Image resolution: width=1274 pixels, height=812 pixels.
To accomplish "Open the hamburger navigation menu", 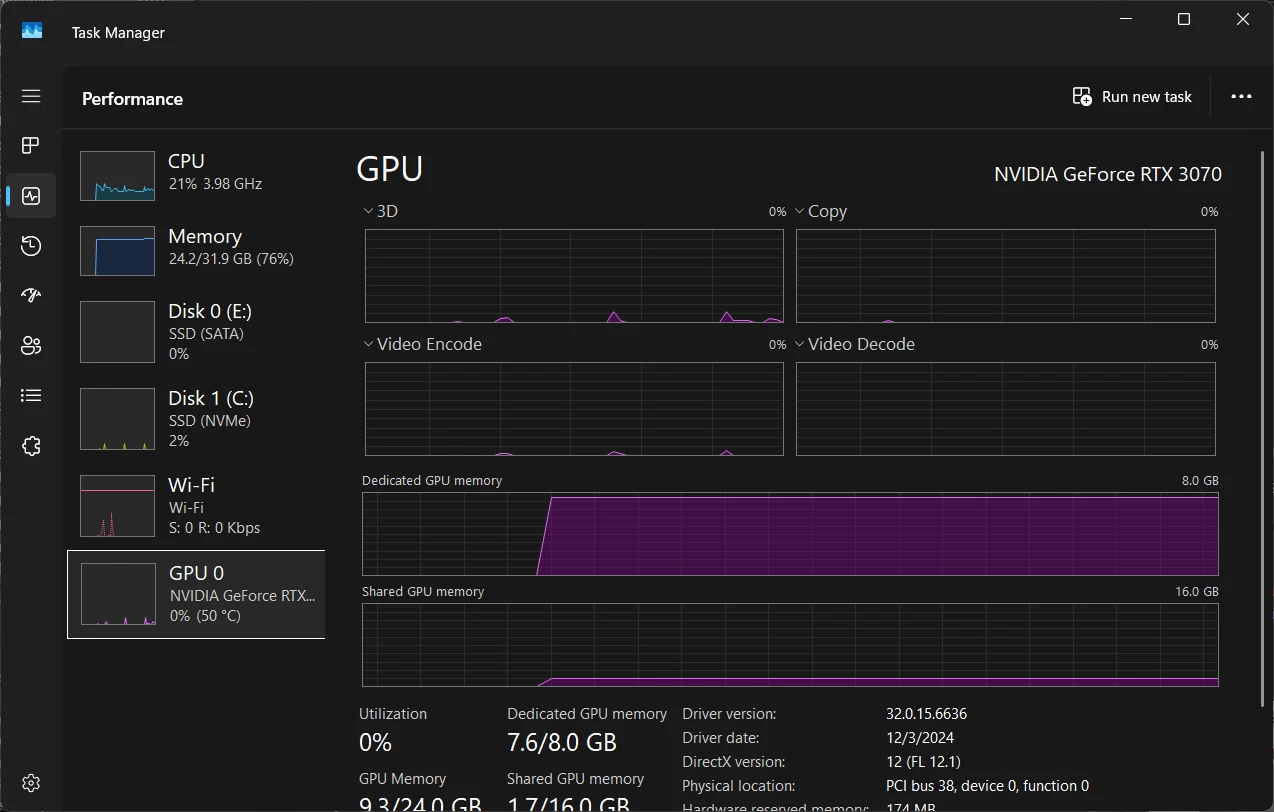I will click(31, 96).
